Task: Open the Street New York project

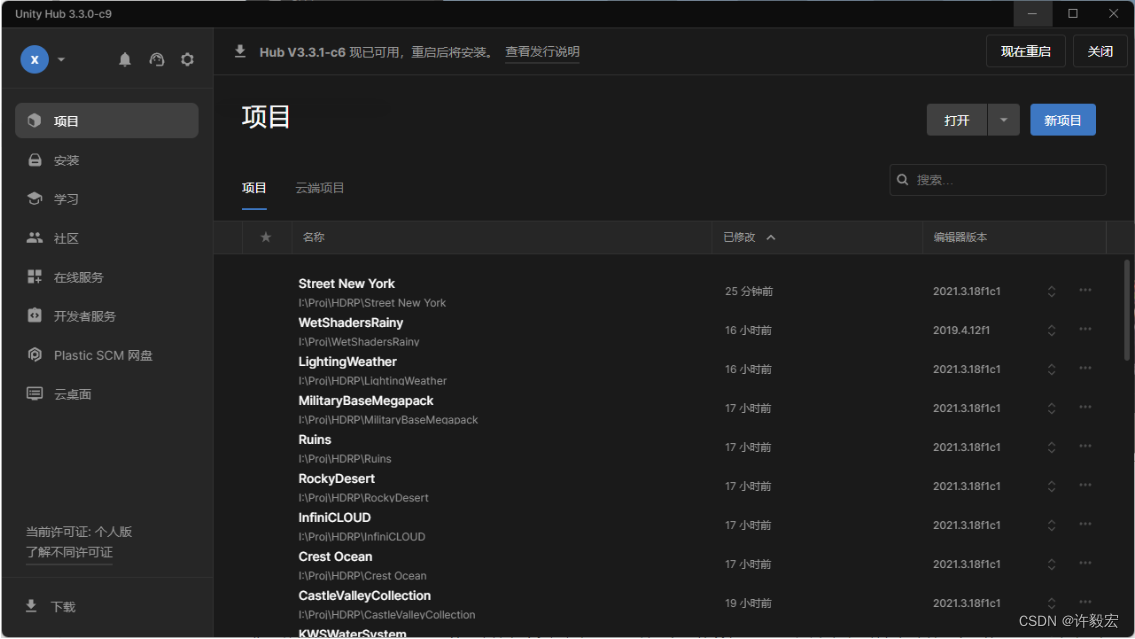Action: 347,284
